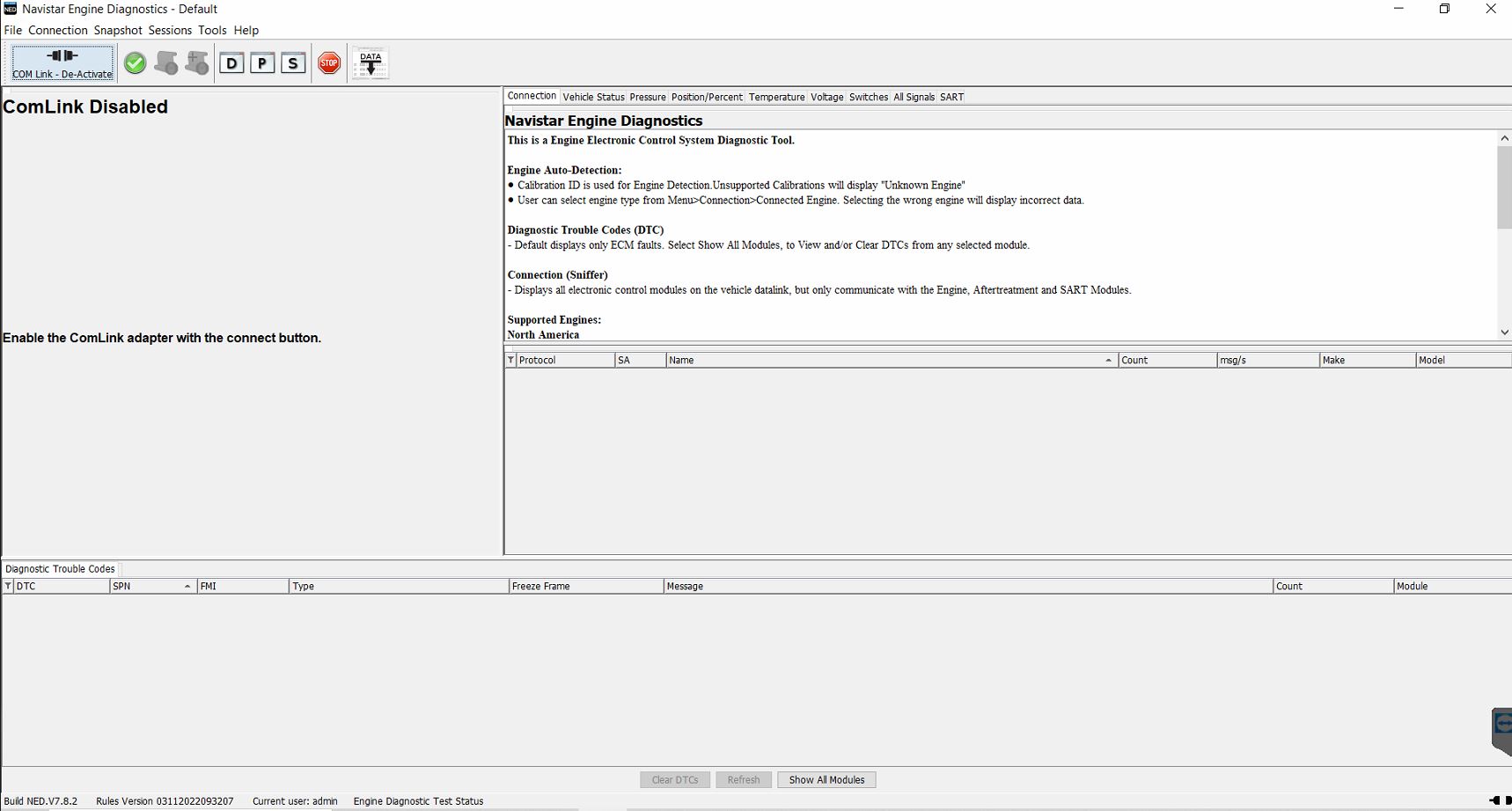Click the gray engine icon with plus
Image resolution: width=1512 pixels, height=811 pixels.
(x=196, y=63)
